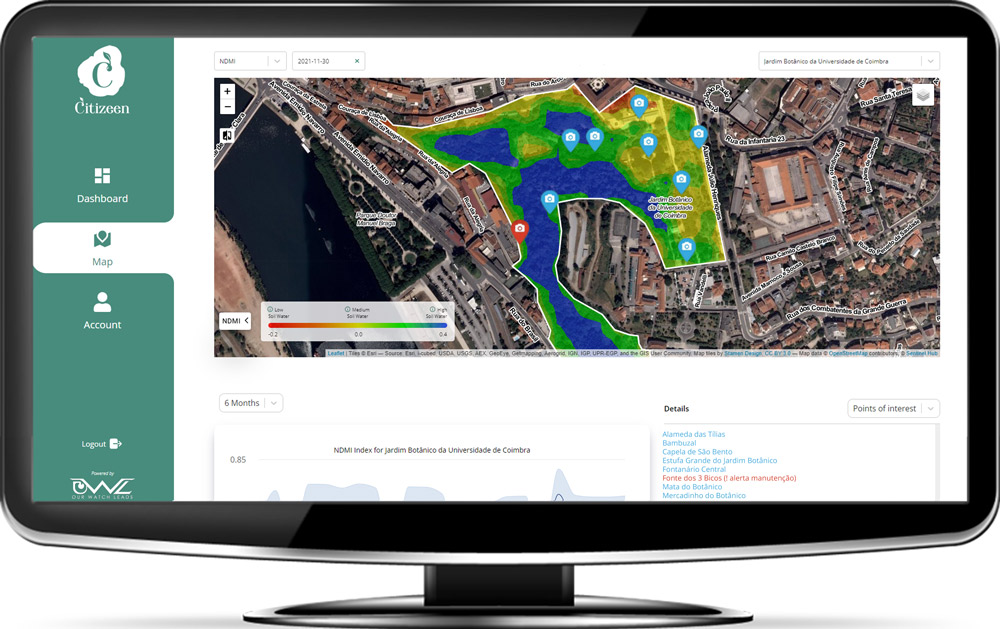Click the logout arrow icon

[116, 444]
